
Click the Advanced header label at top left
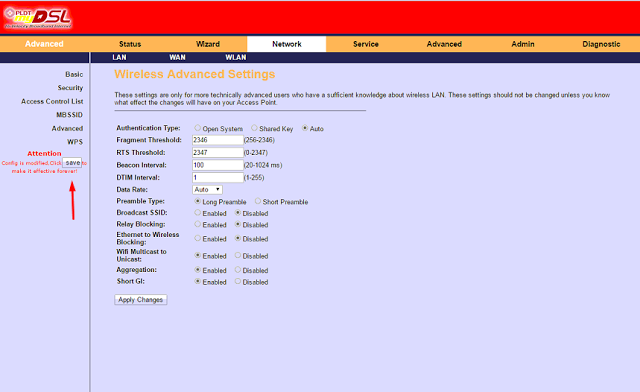point(44,44)
